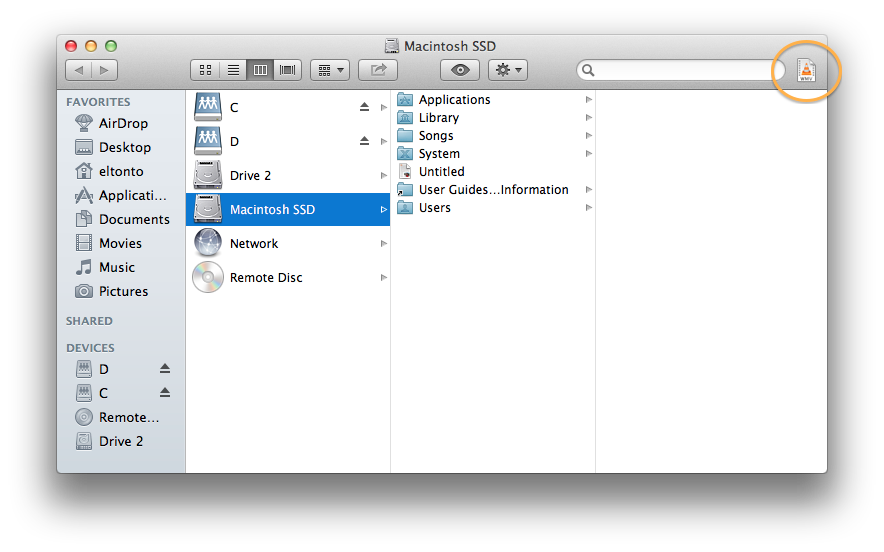Open Documents from the sidebar
The image size is (884, 552).
click(122, 219)
